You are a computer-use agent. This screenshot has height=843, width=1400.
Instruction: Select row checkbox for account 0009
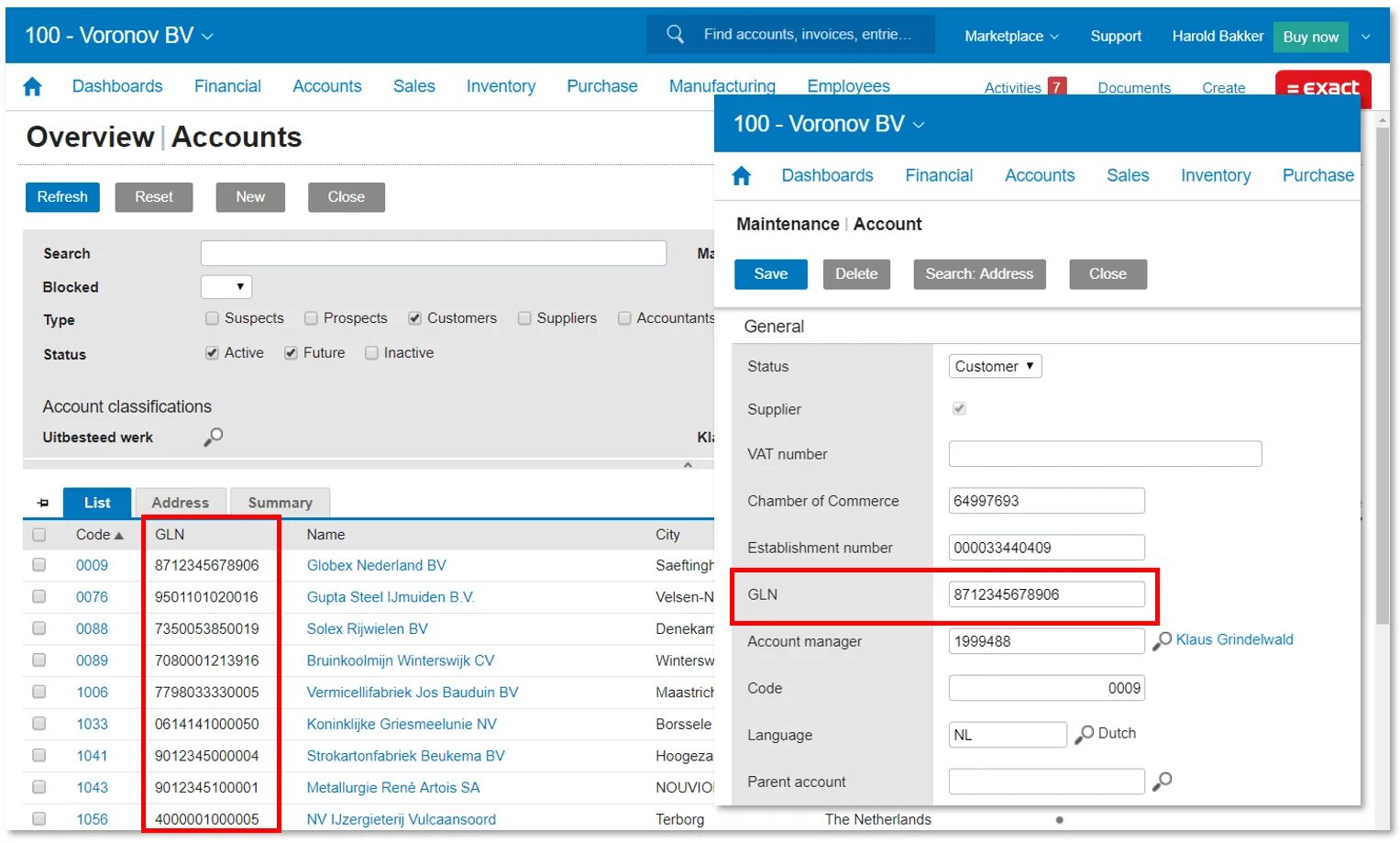(39, 565)
